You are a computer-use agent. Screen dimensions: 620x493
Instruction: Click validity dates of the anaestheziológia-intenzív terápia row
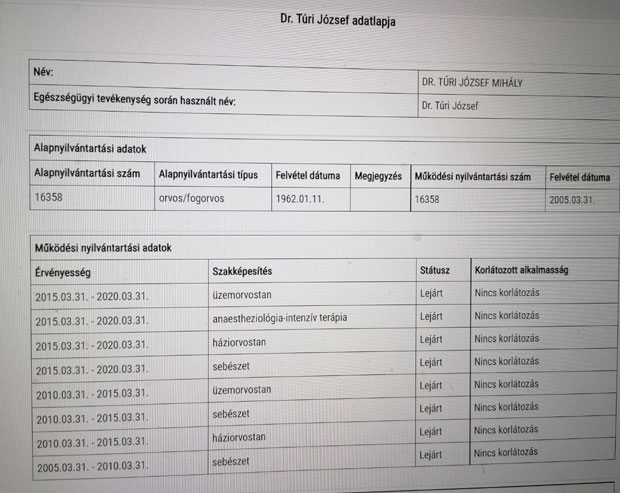[x=92, y=321]
